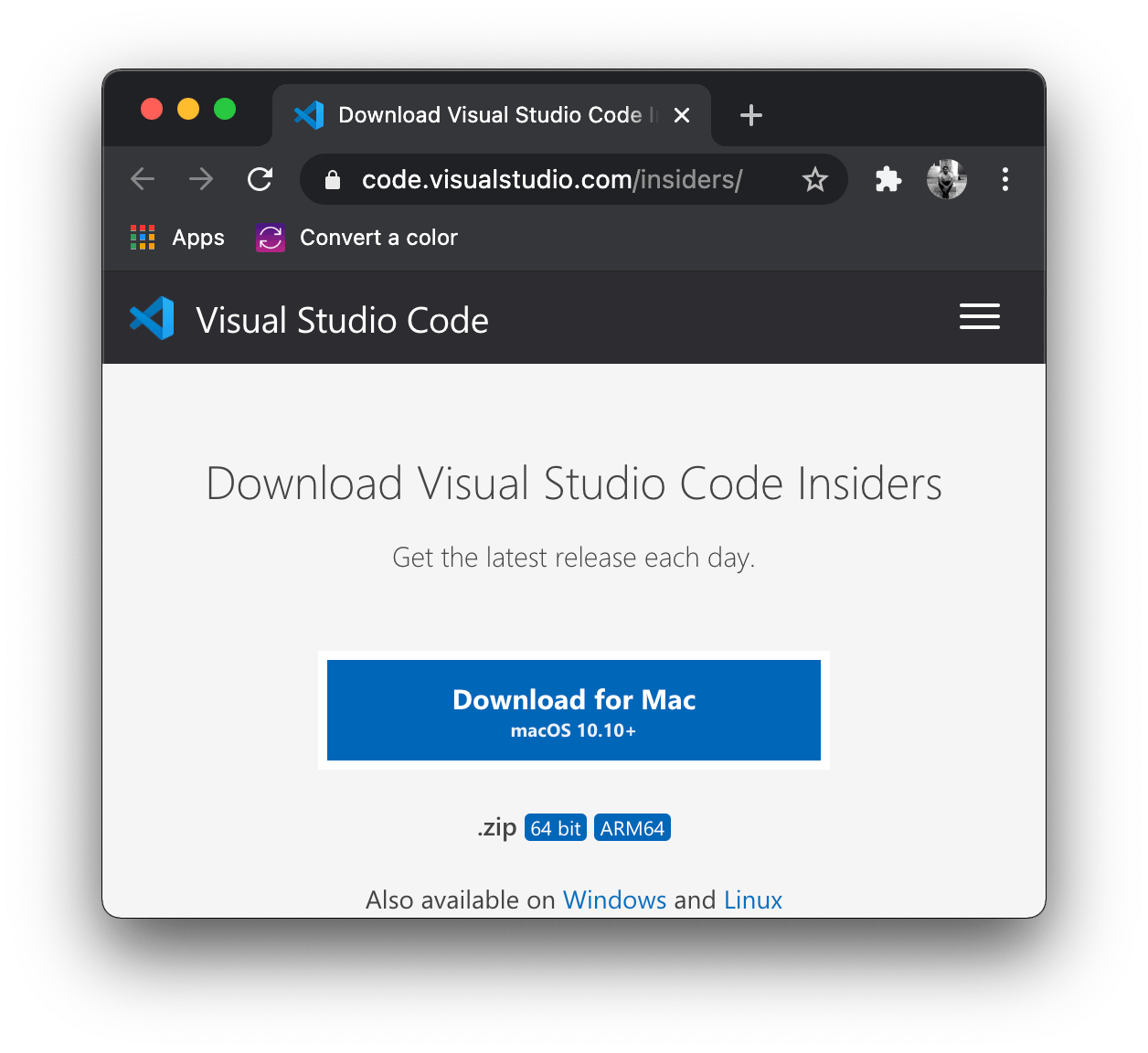Open a new tab with the plus button
This screenshot has height=1053, width=1148.
(751, 115)
